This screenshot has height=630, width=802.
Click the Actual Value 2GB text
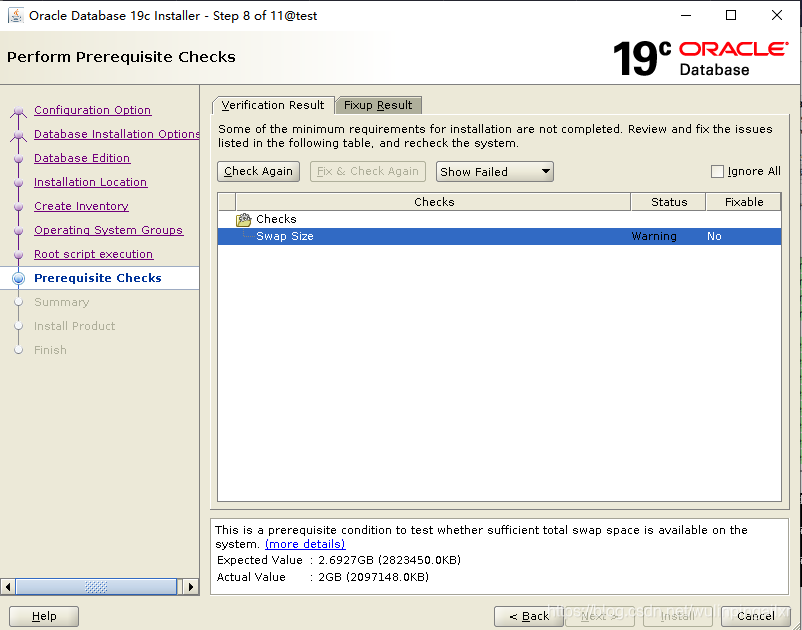coord(373,577)
